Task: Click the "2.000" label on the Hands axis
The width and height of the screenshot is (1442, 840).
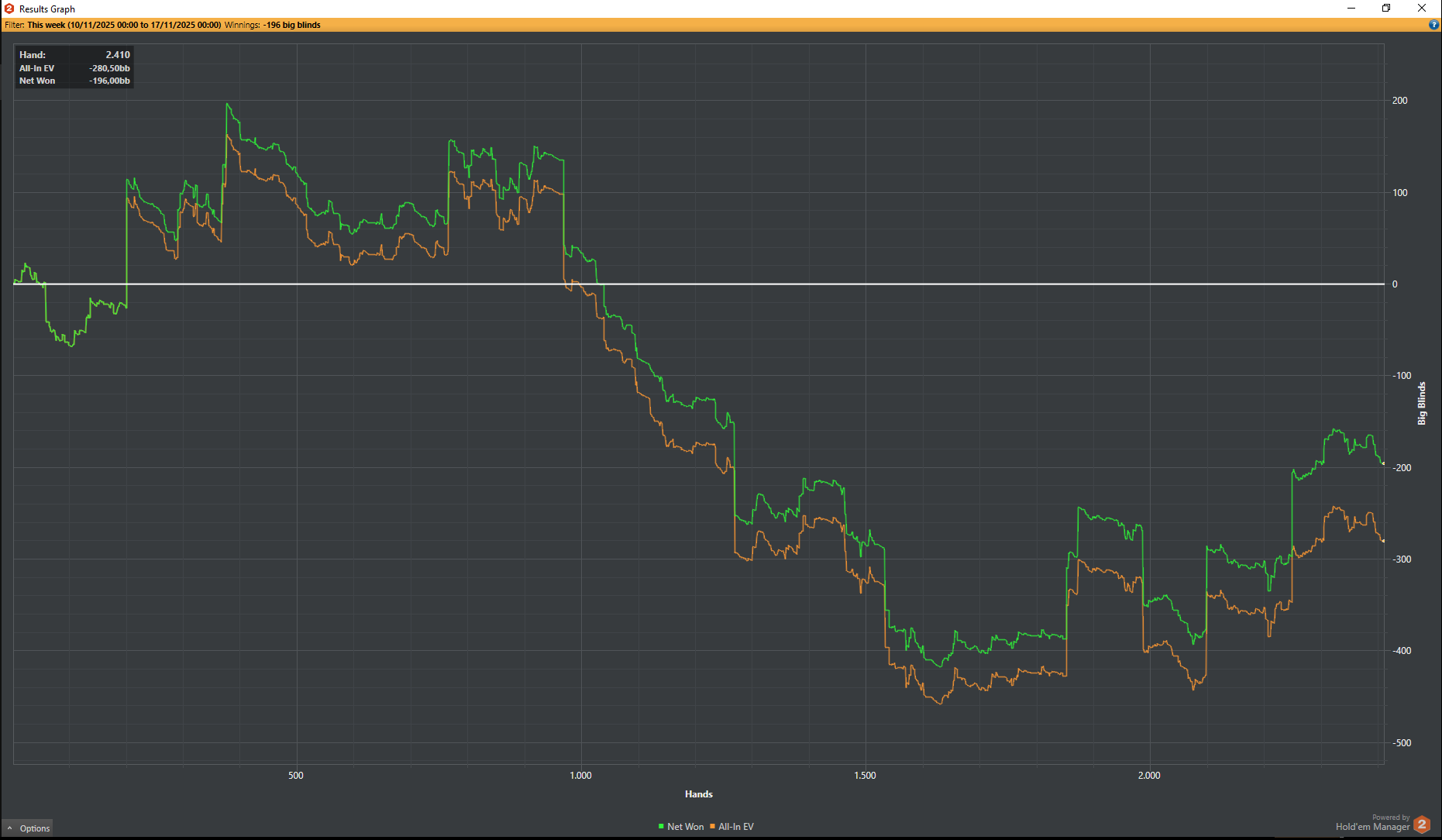Action: point(1149,776)
